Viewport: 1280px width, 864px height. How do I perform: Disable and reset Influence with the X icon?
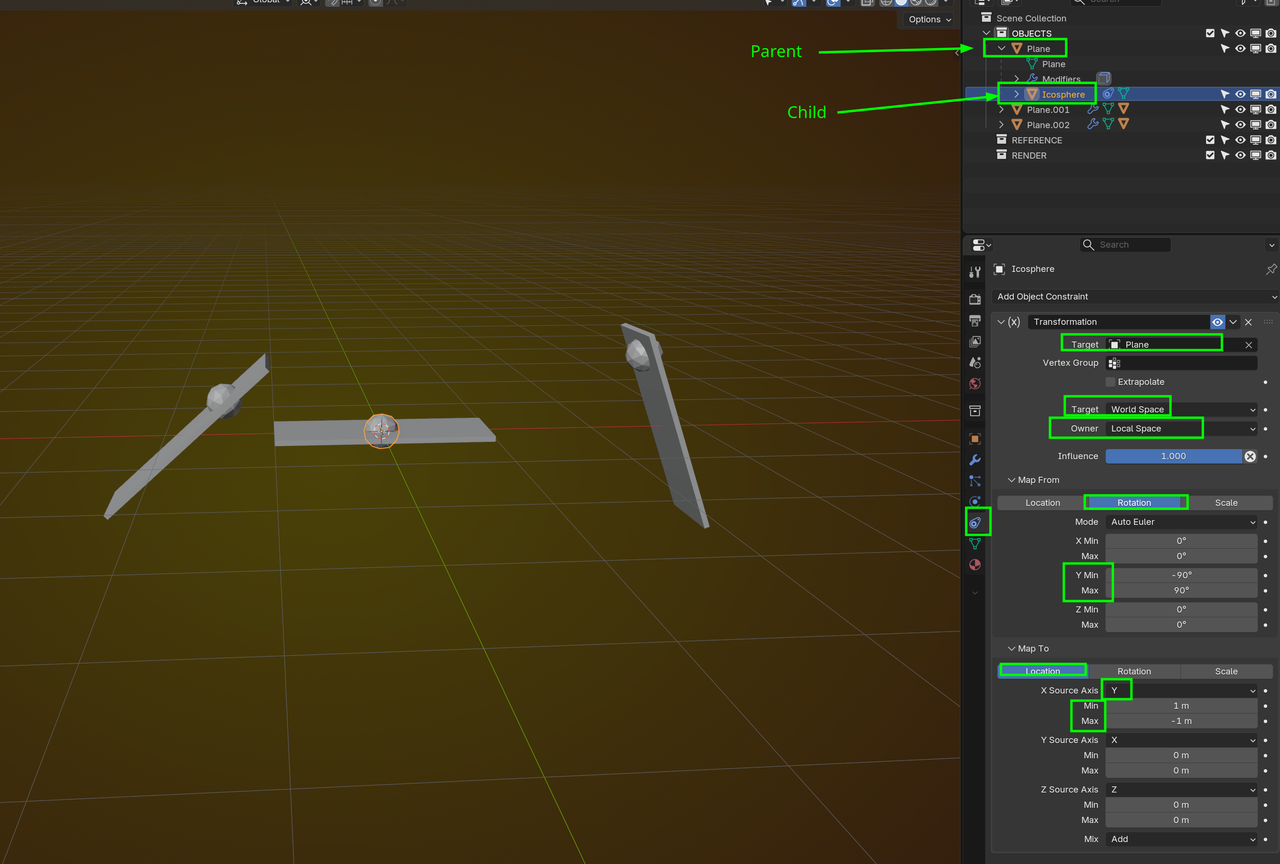click(x=1250, y=456)
